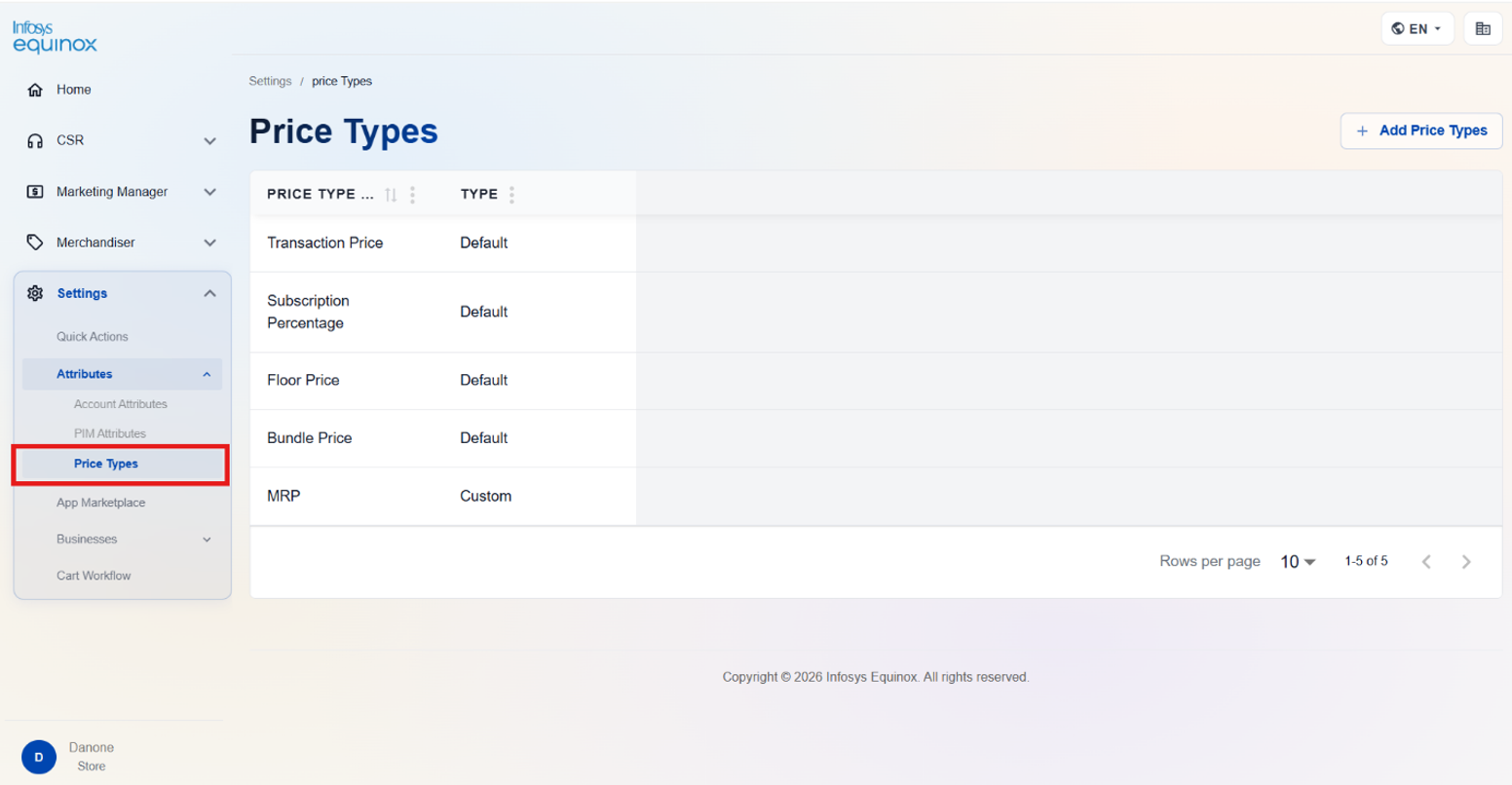Screen dimensions: 1512x785
Task: Click the Danone user avatar
Action: pyautogui.click(x=39, y=757)
